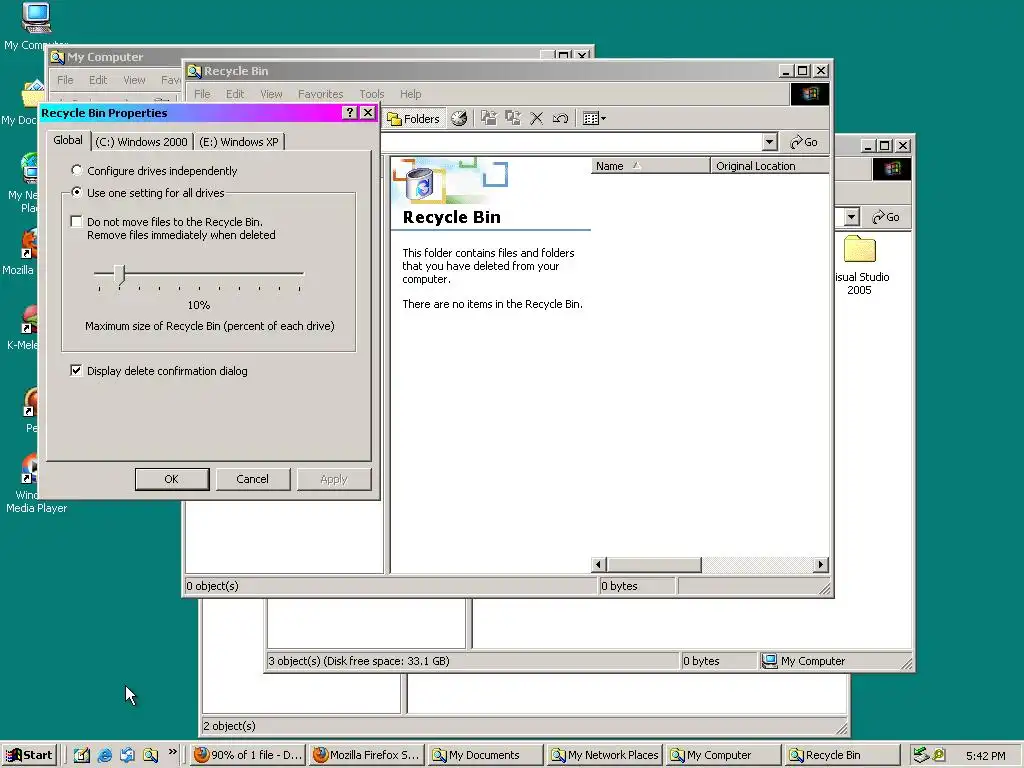
Task: Click the help question mark in Properties title bar
Action: 350,113
